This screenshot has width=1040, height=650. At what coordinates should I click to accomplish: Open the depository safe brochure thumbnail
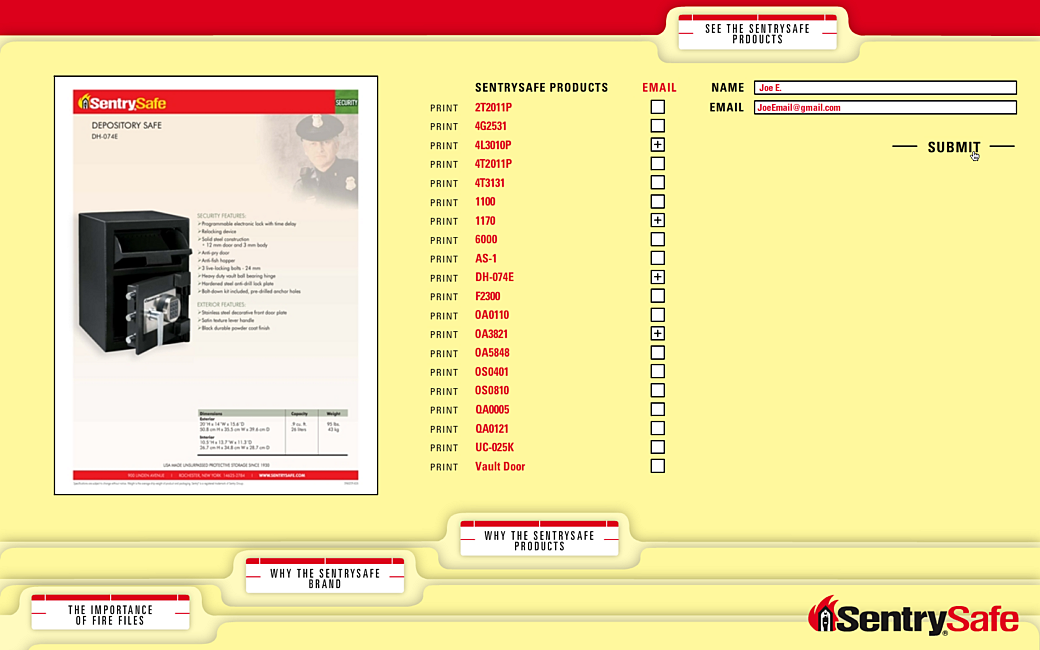(216, 285)
